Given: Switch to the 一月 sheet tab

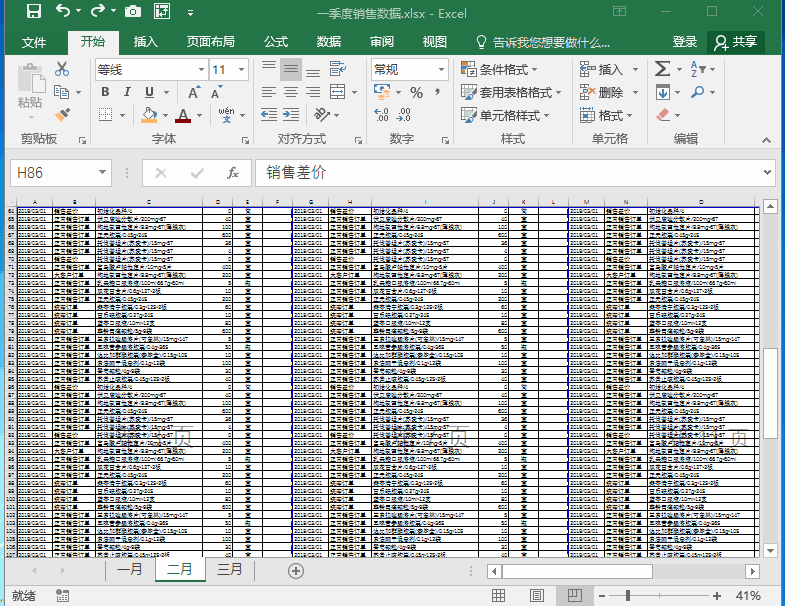Looking at the screenshot, I should click(x=130, y=570).
